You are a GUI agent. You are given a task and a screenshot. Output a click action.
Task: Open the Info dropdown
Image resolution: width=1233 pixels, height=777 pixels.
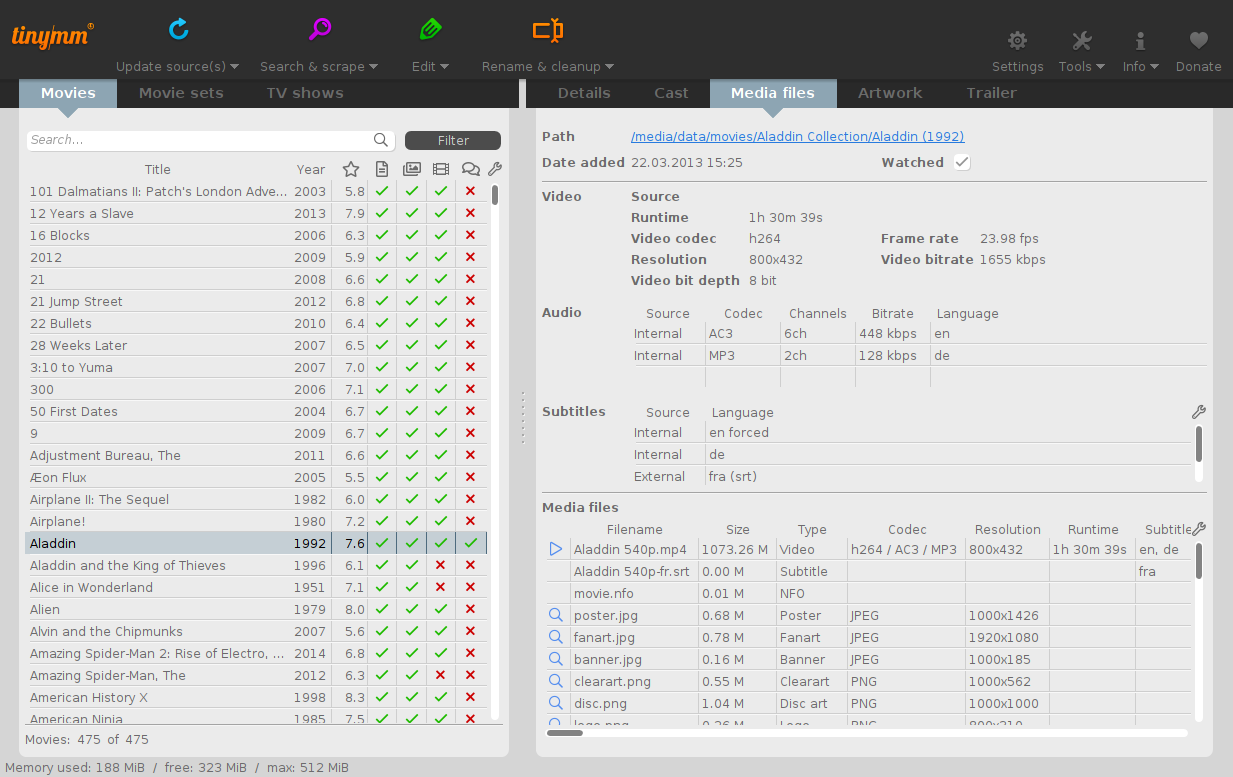[x=1140, y=66]
